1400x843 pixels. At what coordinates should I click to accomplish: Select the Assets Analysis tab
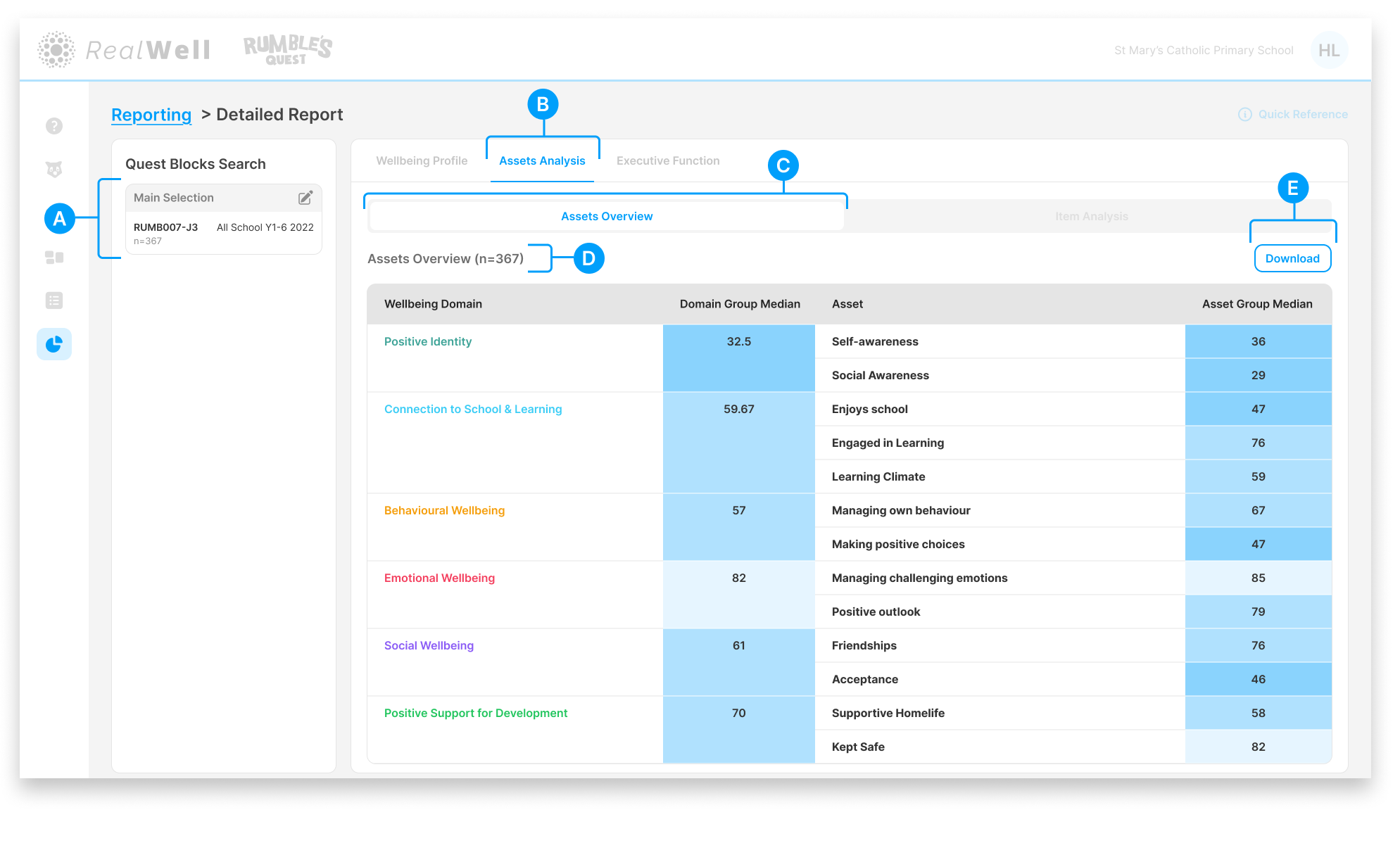pos(542,160)
